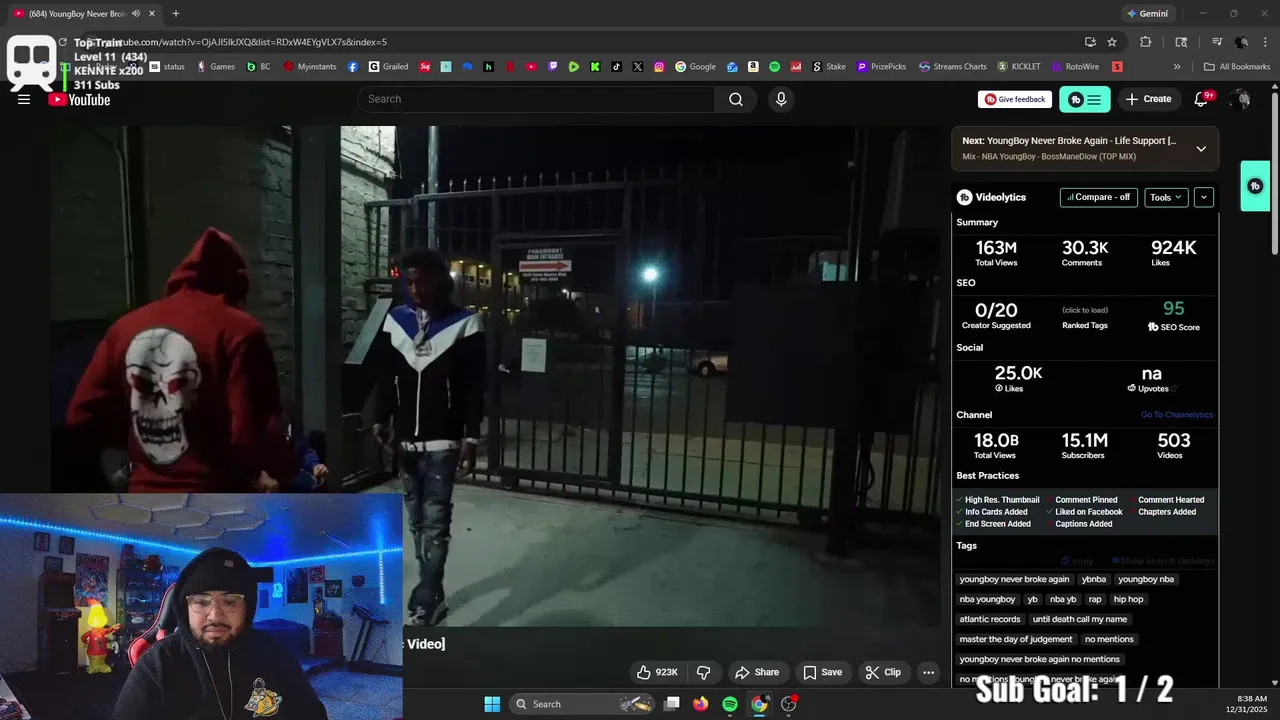The image size is (1280, 720).
Task: Open the Stake bookmark
Action: [x=829, y=67]
